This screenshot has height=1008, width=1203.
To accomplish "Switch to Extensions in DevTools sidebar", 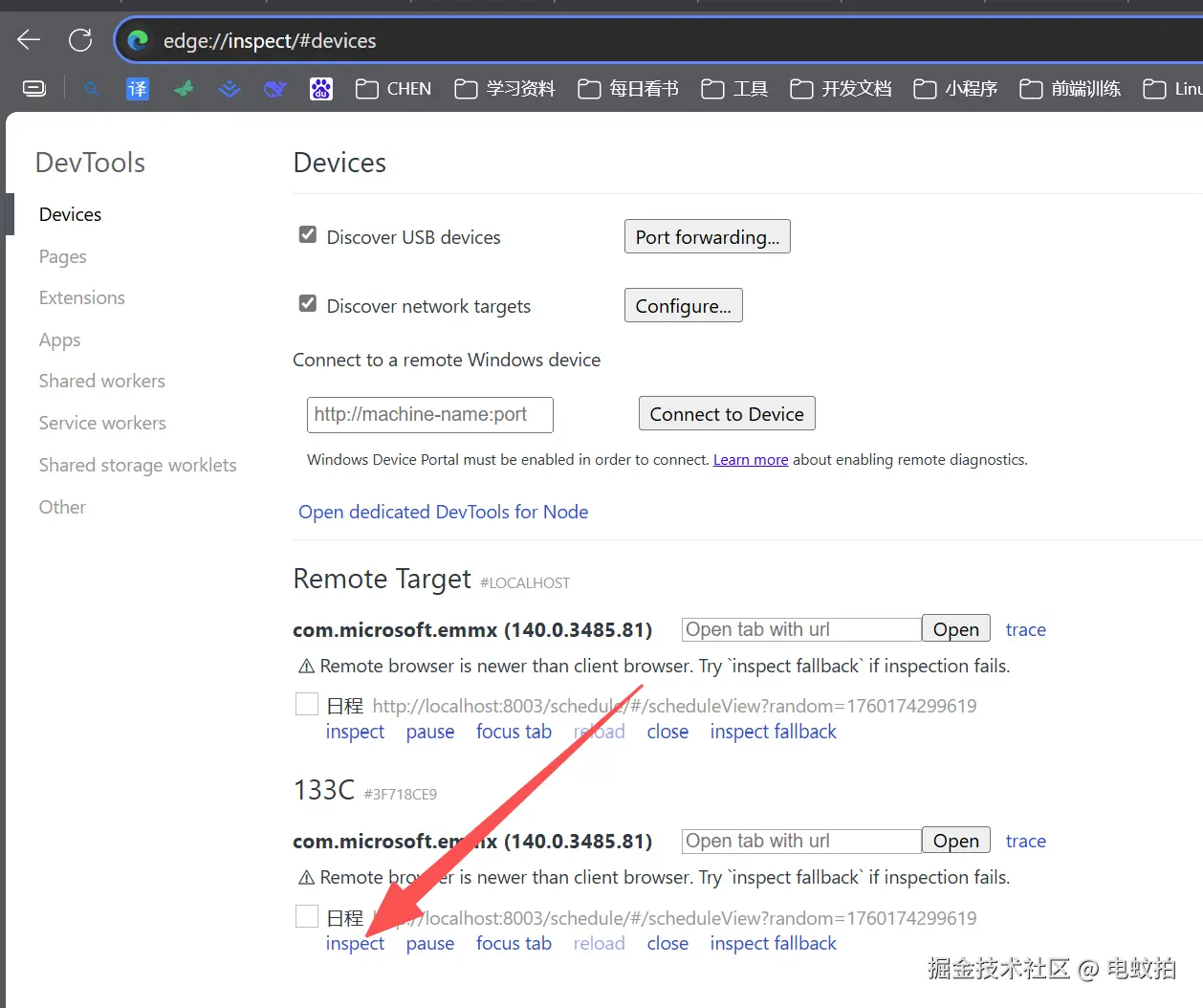I will click(x=82, y=297).
